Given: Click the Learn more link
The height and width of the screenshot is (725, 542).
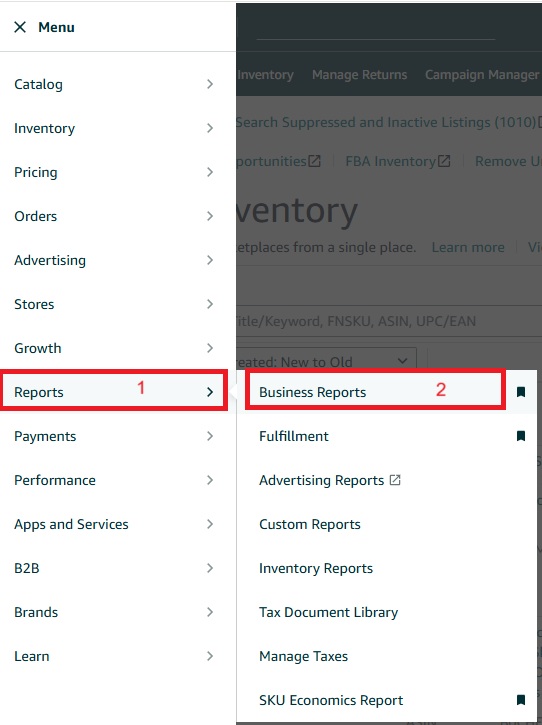Looking at the screenshot, I should point(468,247).
